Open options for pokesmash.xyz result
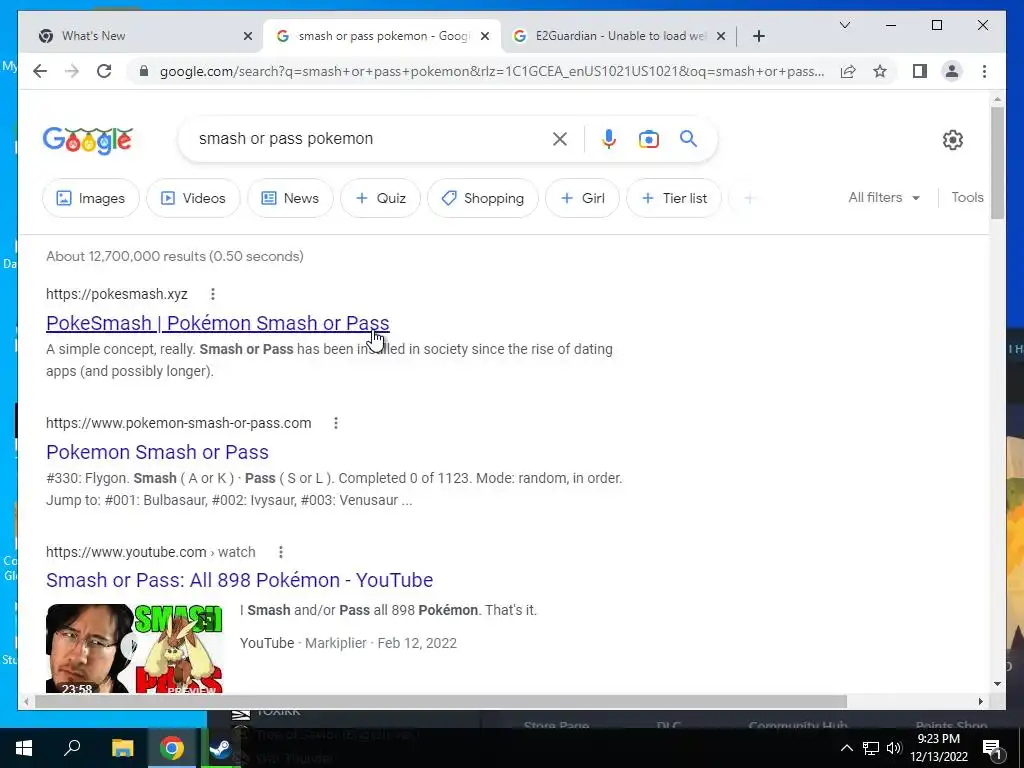Image resolution: width=1024 pixels, height=768 pixels. [213, 294]
